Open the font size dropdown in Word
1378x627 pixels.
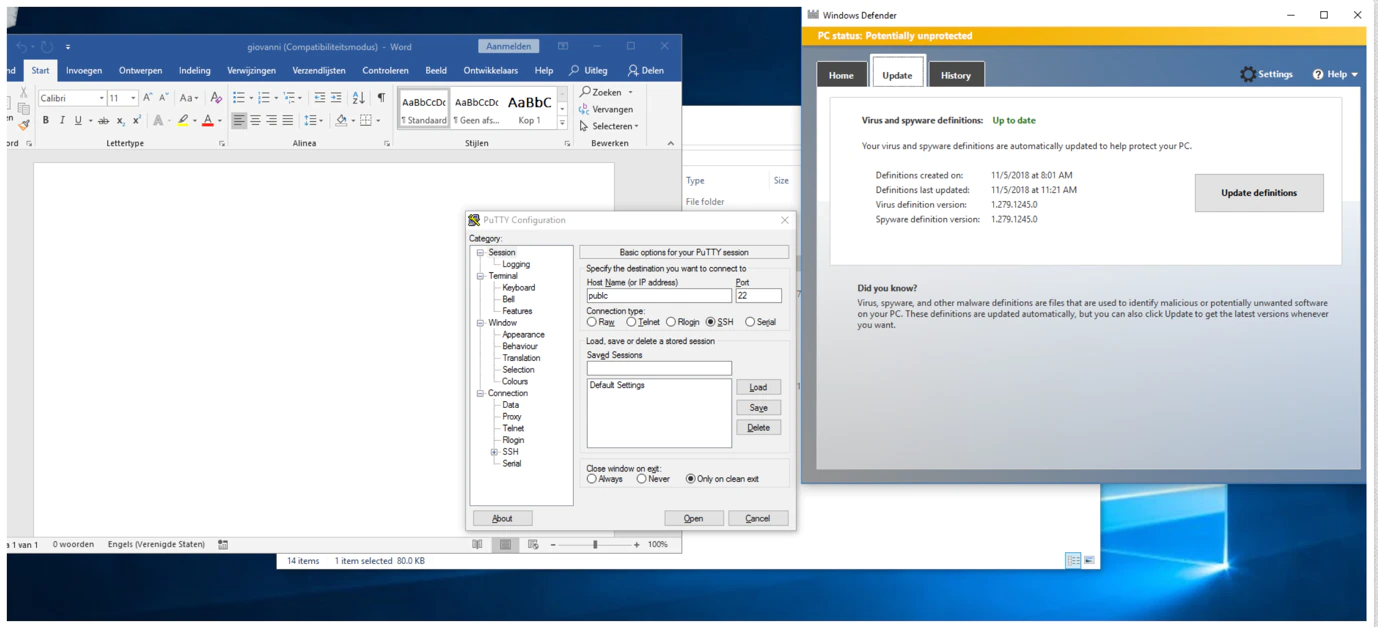click(x=133, y=98)
